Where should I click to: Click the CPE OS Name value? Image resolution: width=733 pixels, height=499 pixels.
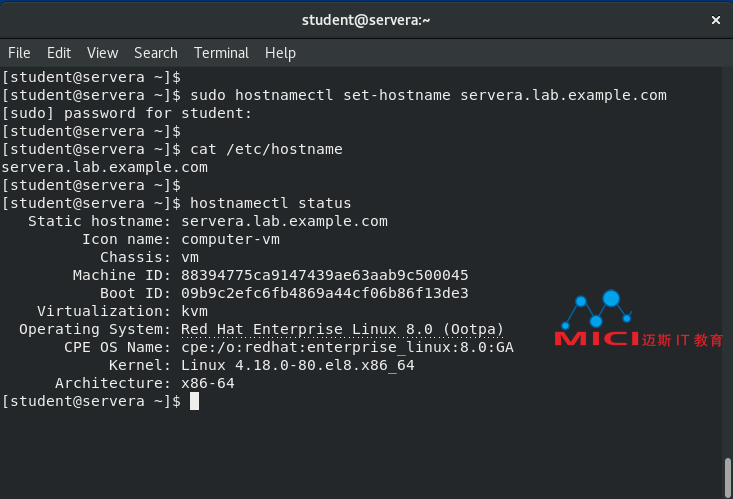pyautogui.click(x=347, y=347)
